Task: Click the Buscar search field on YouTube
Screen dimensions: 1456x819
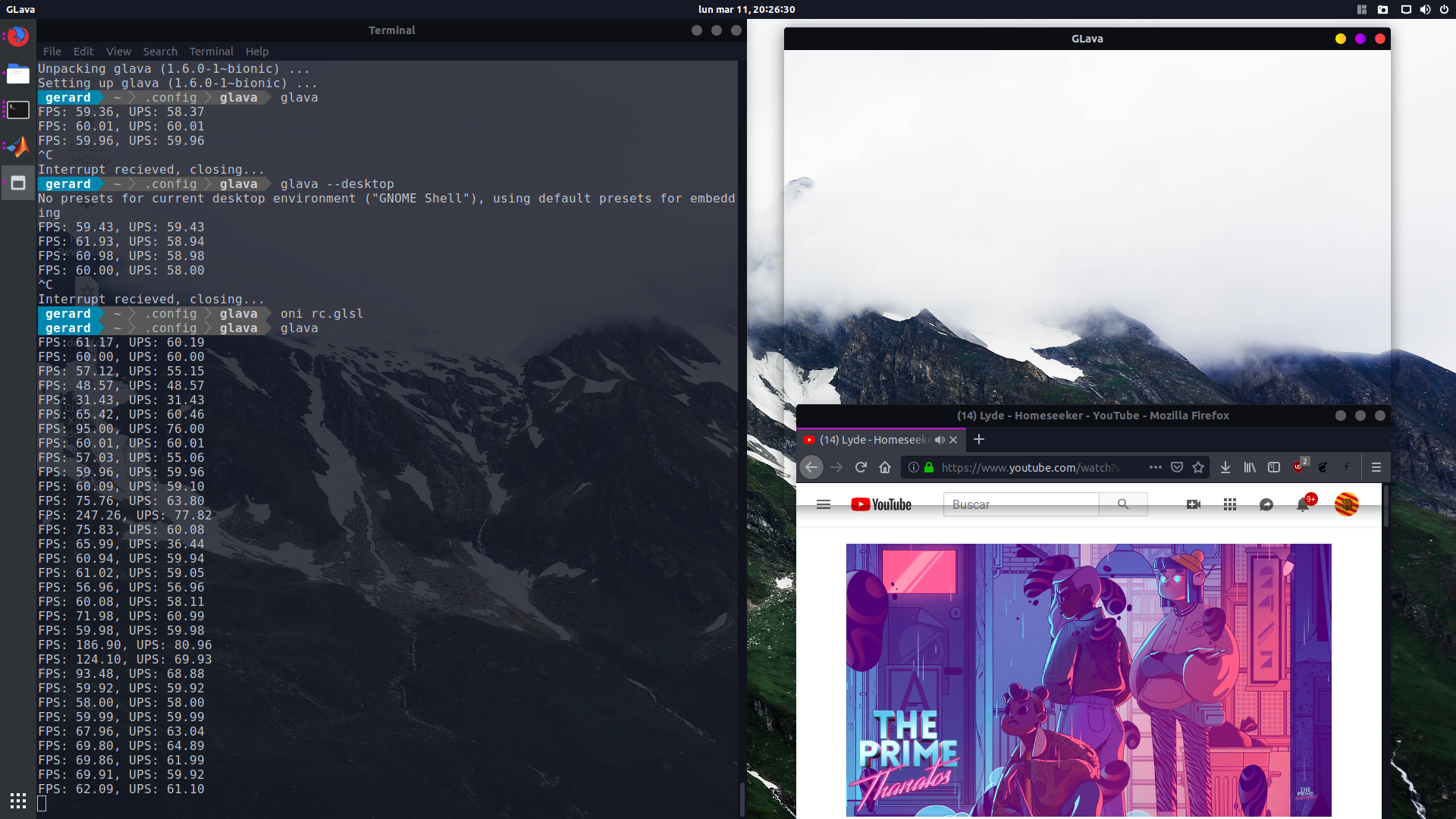Action: coord(1020,504)
